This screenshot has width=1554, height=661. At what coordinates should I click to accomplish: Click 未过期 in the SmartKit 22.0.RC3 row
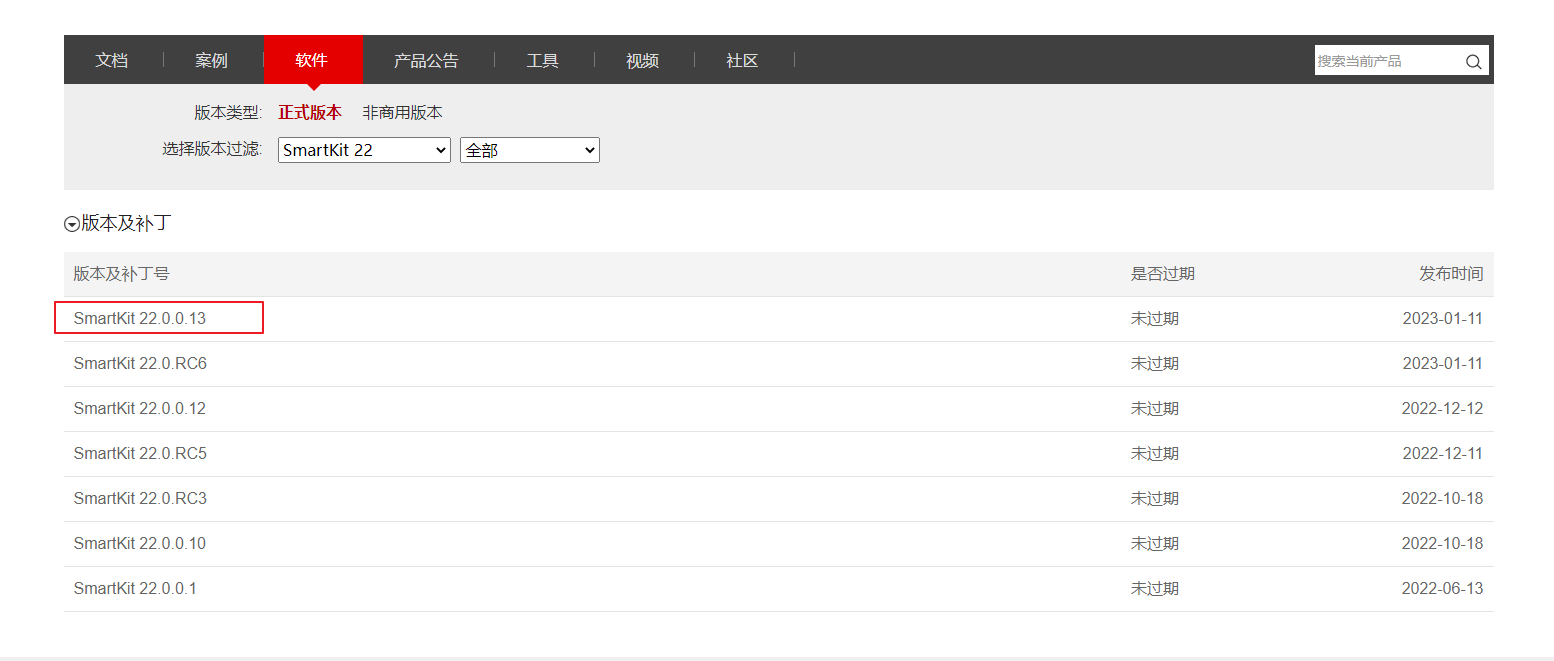pos(1155,499)
